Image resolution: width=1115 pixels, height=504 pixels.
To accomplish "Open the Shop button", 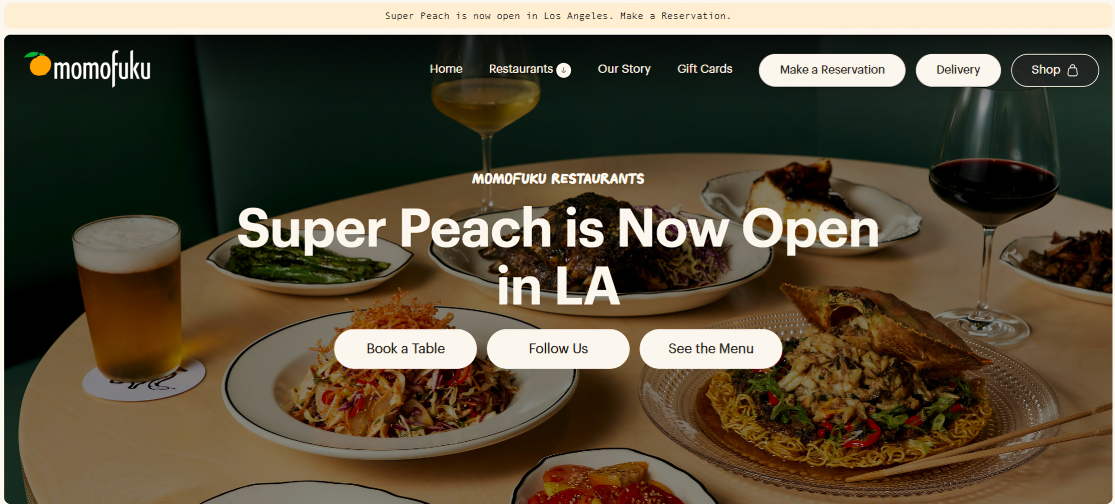I will point(1055,70).
